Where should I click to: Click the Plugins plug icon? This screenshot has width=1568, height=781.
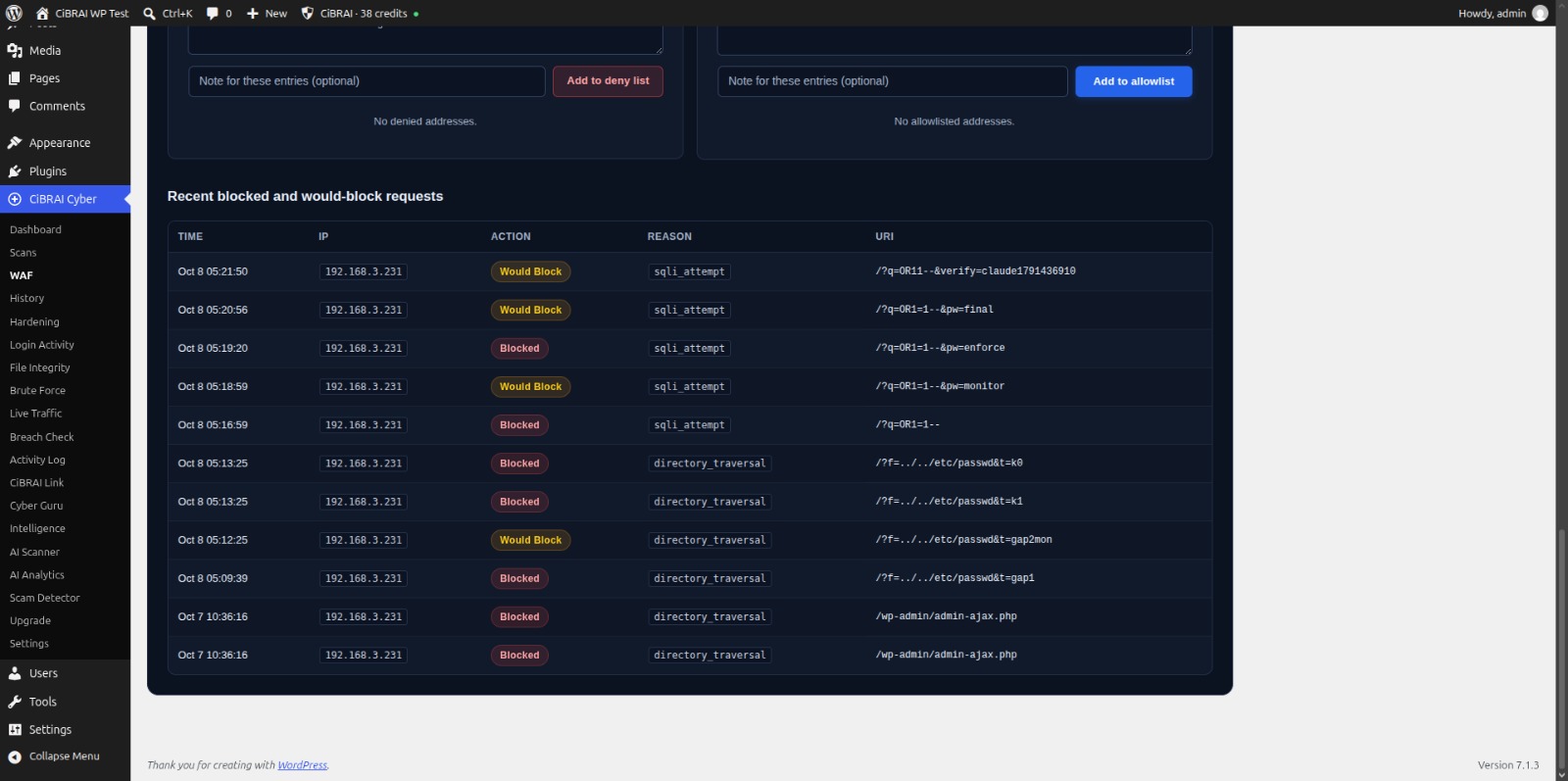pyautogui.click(x=15, y=171)
